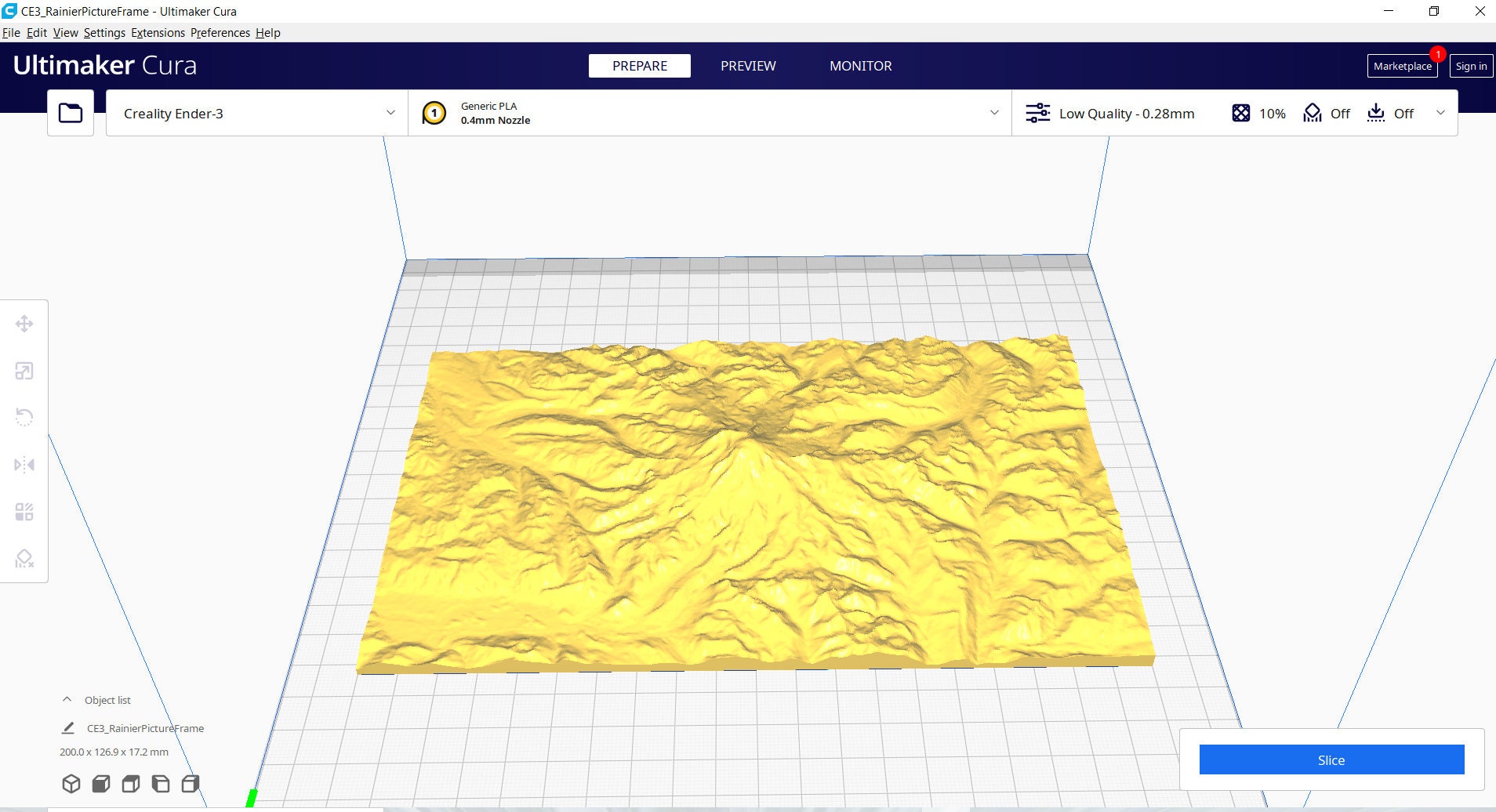Select the Scale tool
1496x812 pixels.
click(24, 371)
